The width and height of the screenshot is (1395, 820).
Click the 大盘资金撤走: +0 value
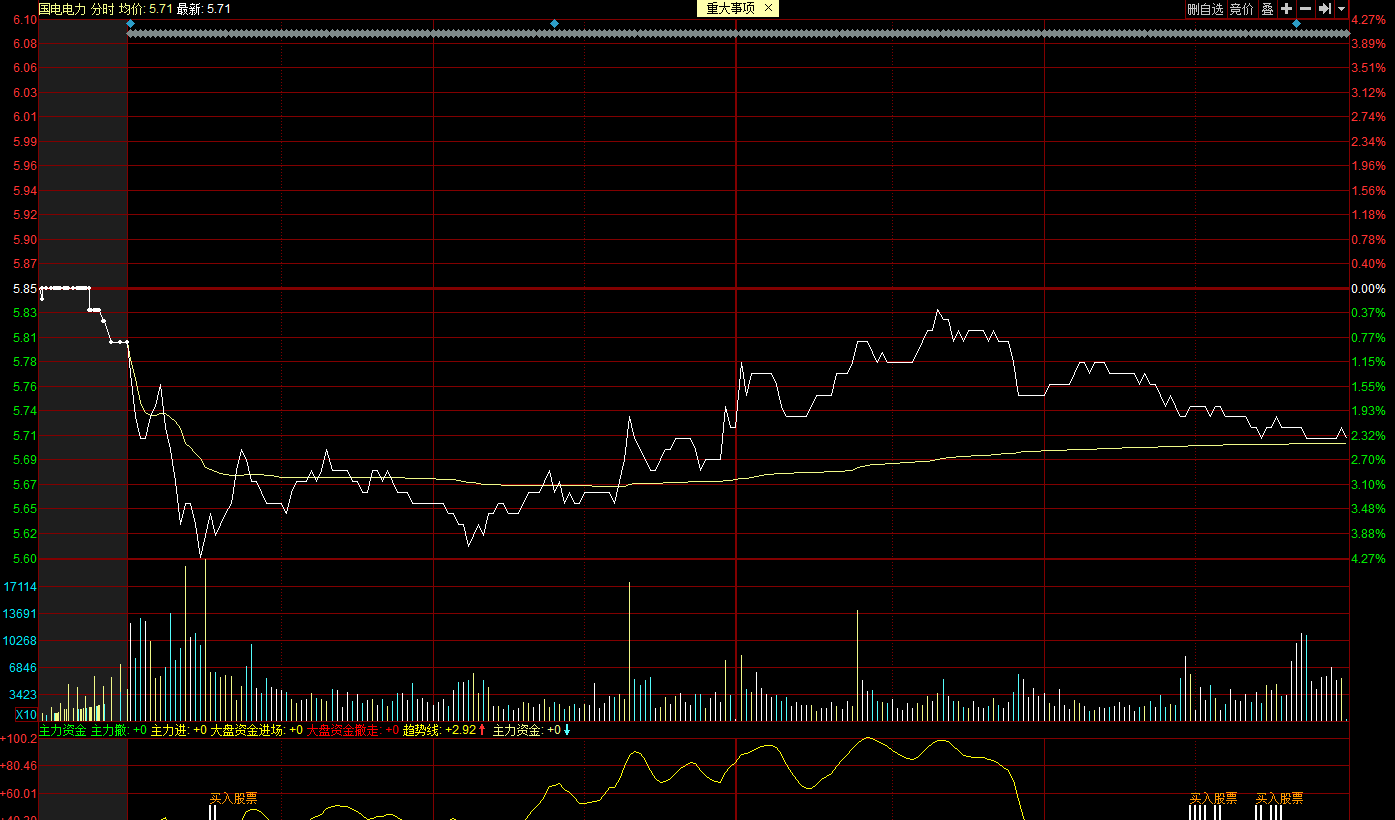(x=353, y=730)
